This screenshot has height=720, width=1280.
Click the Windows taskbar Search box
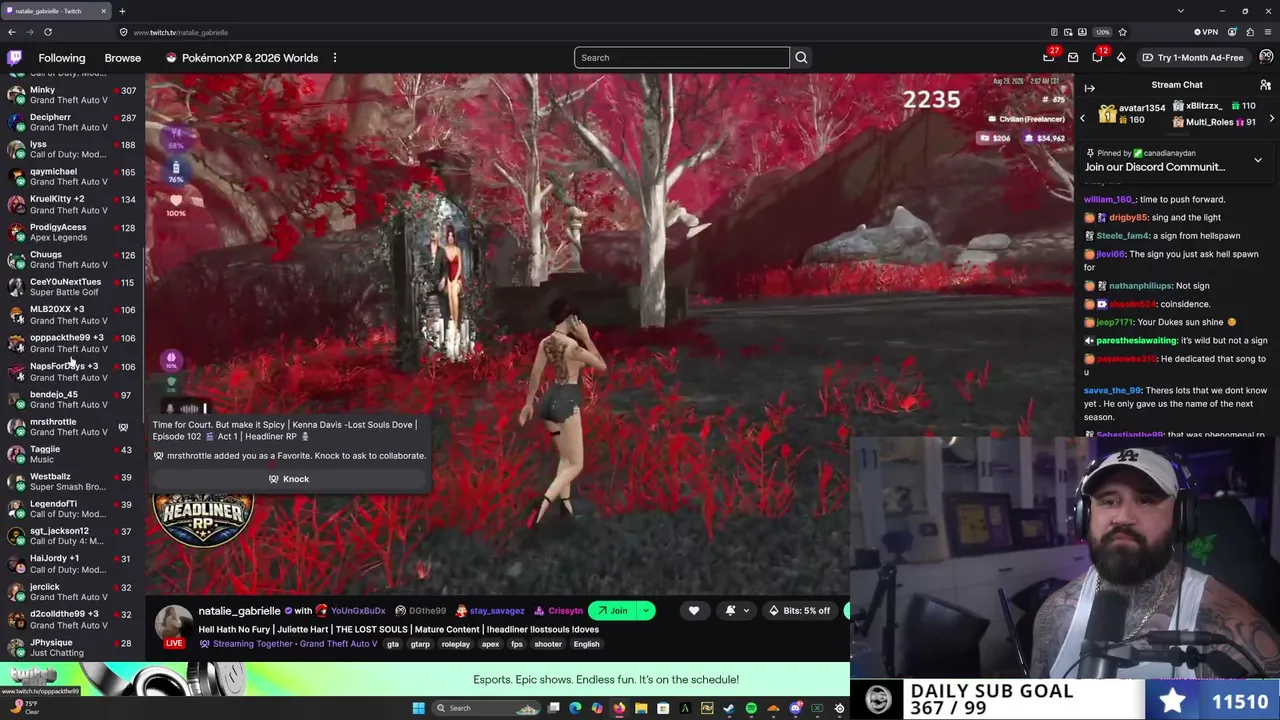click(486, 708)
